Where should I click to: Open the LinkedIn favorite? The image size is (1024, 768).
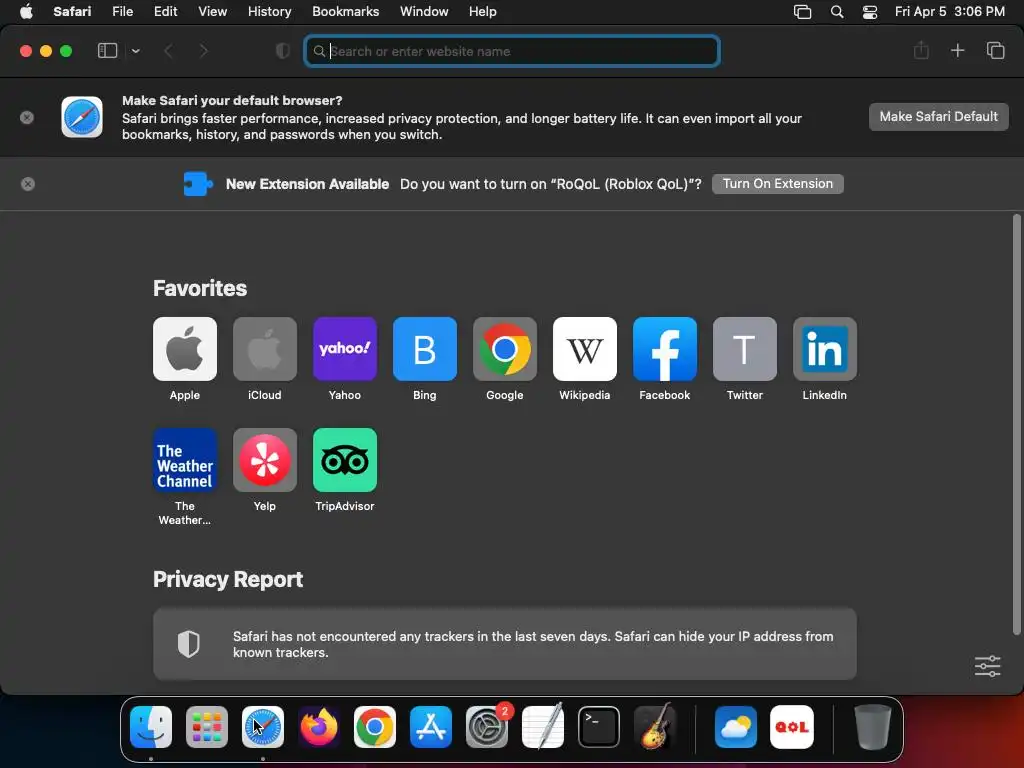click(825, 349)
